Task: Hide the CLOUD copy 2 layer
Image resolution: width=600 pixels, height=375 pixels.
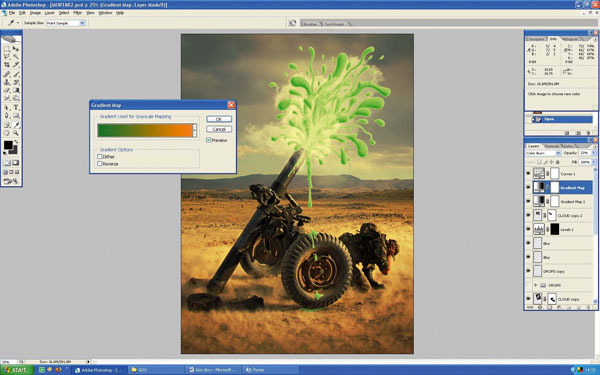Action: [528, 215]
